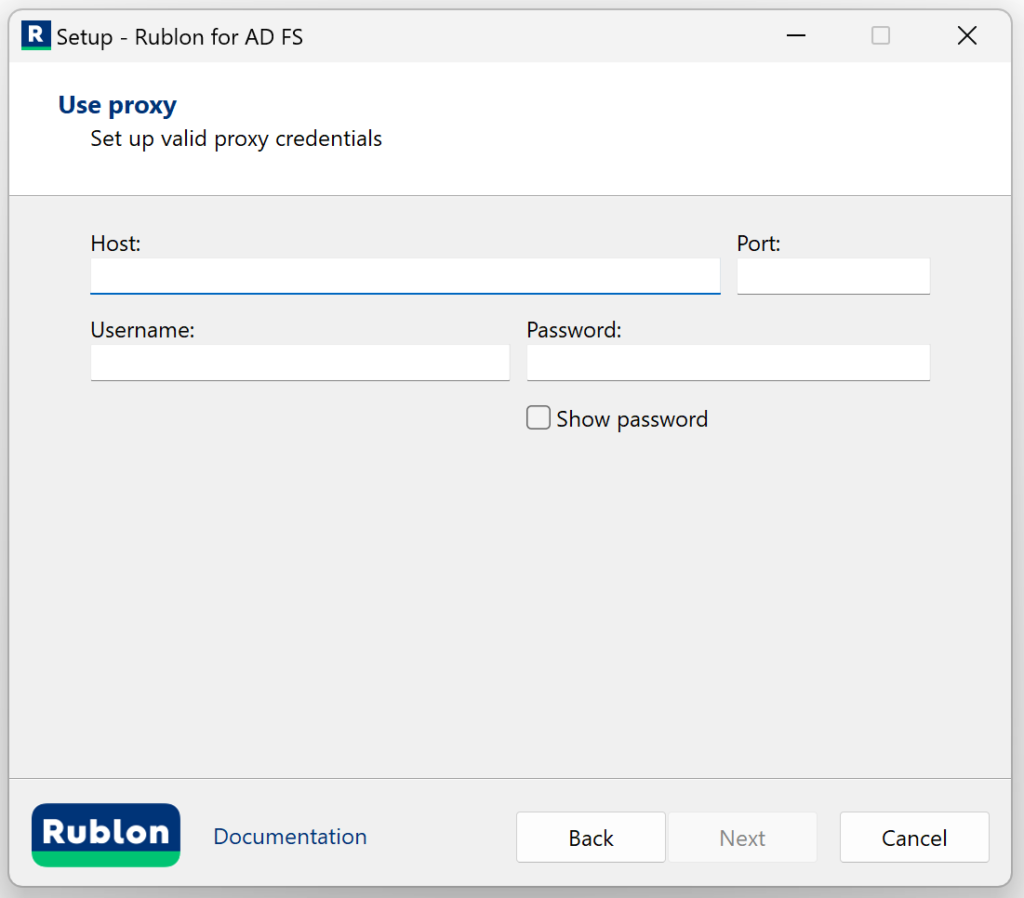The height and width of the screenshot is (898, 1024).
Task: Click the Password input field
Action: [x=728, y=362]
